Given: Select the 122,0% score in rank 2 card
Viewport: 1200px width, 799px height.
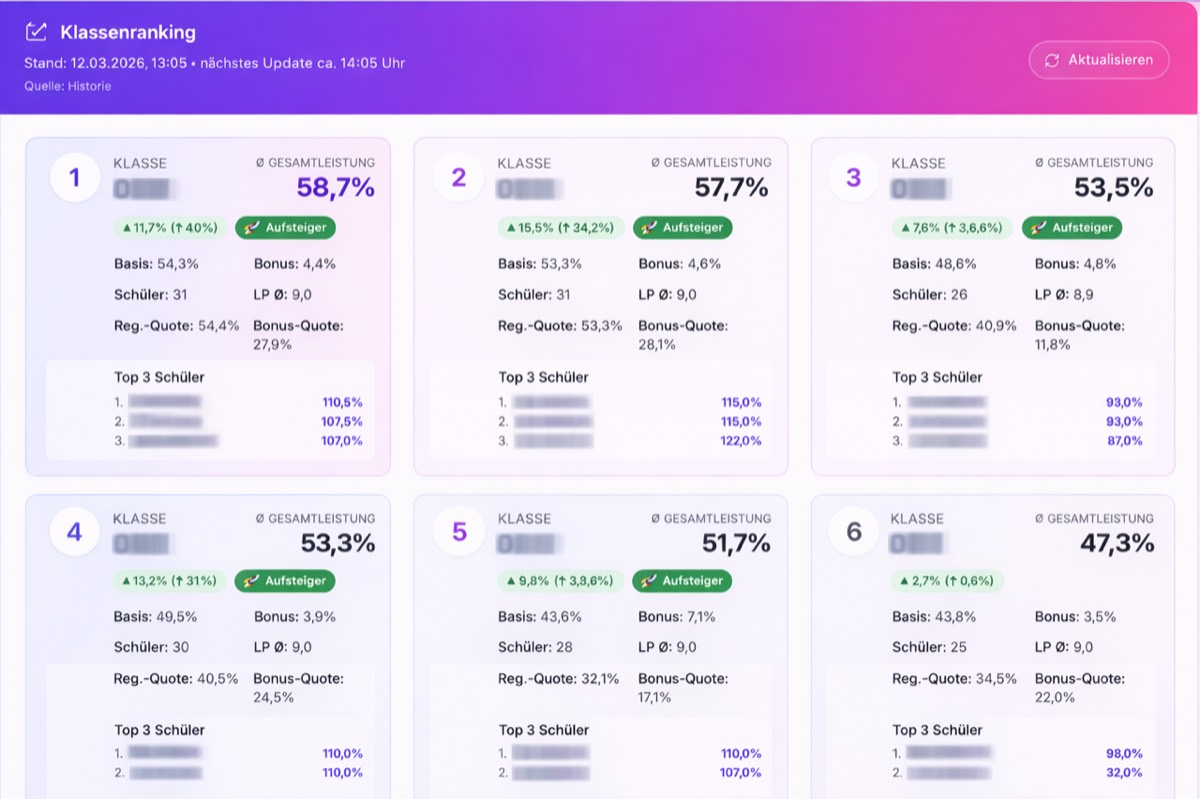Looking at the screenshot, I should click(x=741, y=441).
